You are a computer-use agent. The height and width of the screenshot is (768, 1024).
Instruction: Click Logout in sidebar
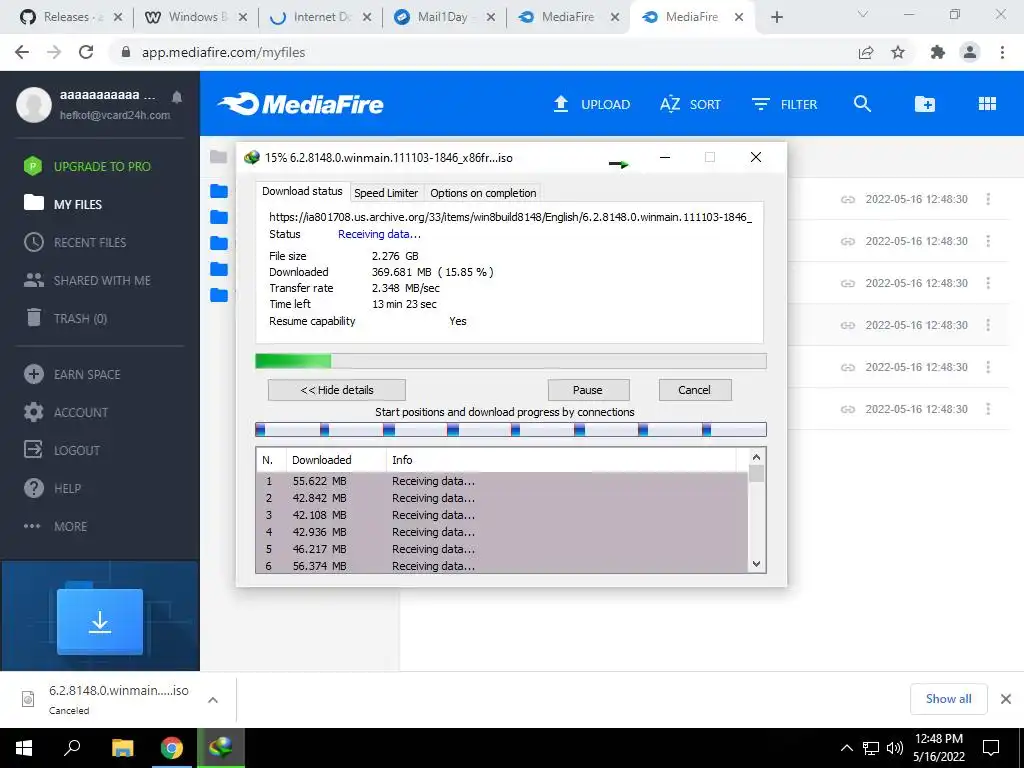point(62,450)
